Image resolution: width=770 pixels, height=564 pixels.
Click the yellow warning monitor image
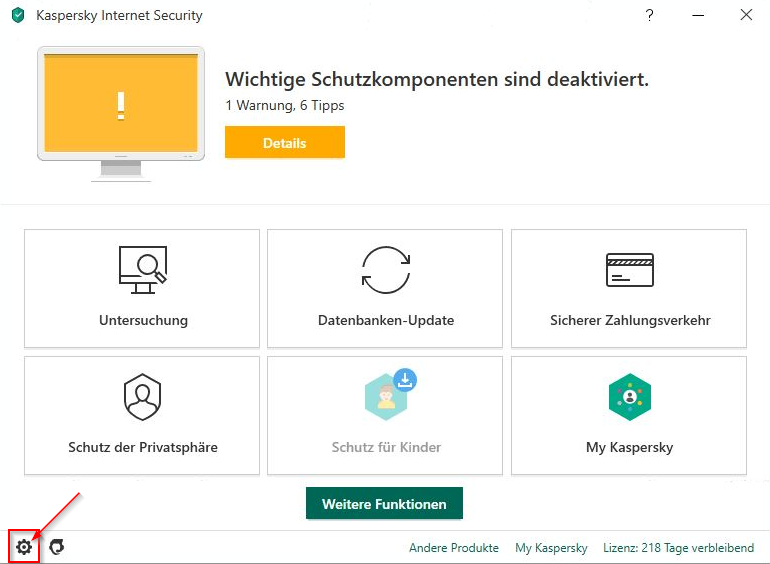(x=121, y=114)
